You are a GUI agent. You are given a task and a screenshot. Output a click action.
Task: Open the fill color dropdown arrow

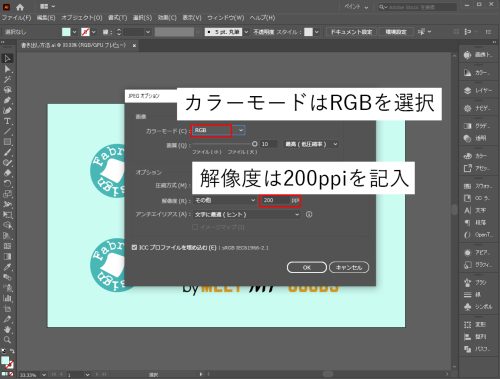coord(74,32)
